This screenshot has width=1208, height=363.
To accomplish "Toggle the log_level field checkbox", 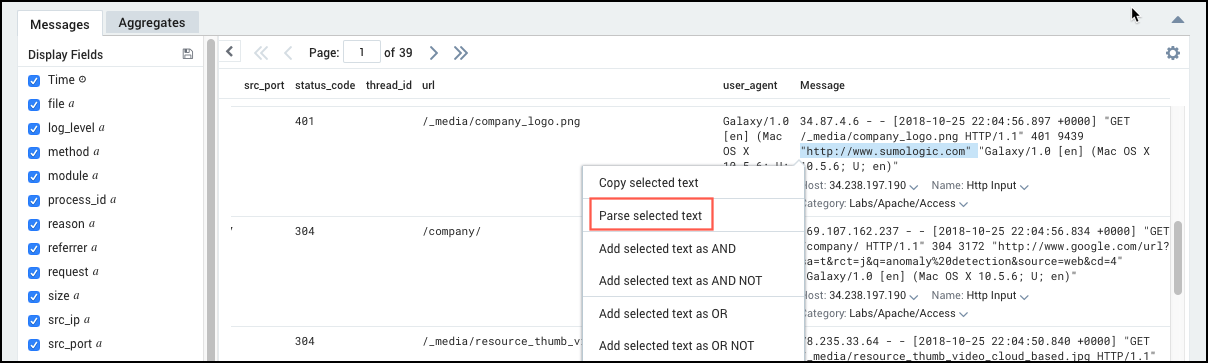I will (34, 128).
